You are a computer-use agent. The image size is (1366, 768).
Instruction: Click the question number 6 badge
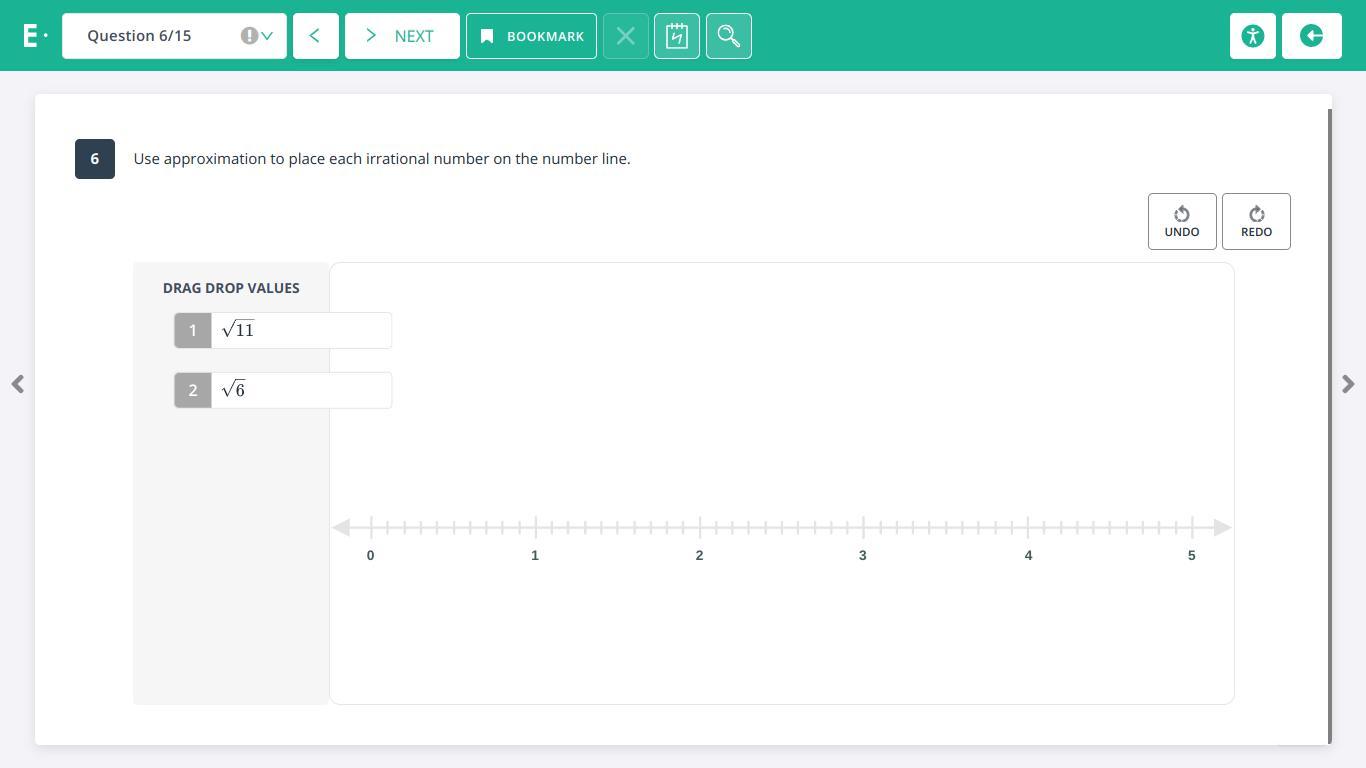[x=95, y=159]
